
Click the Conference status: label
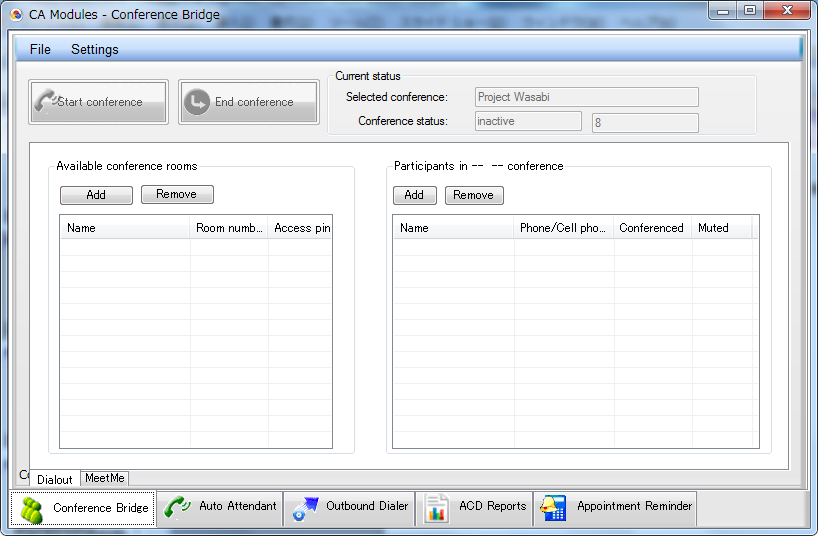403,121
